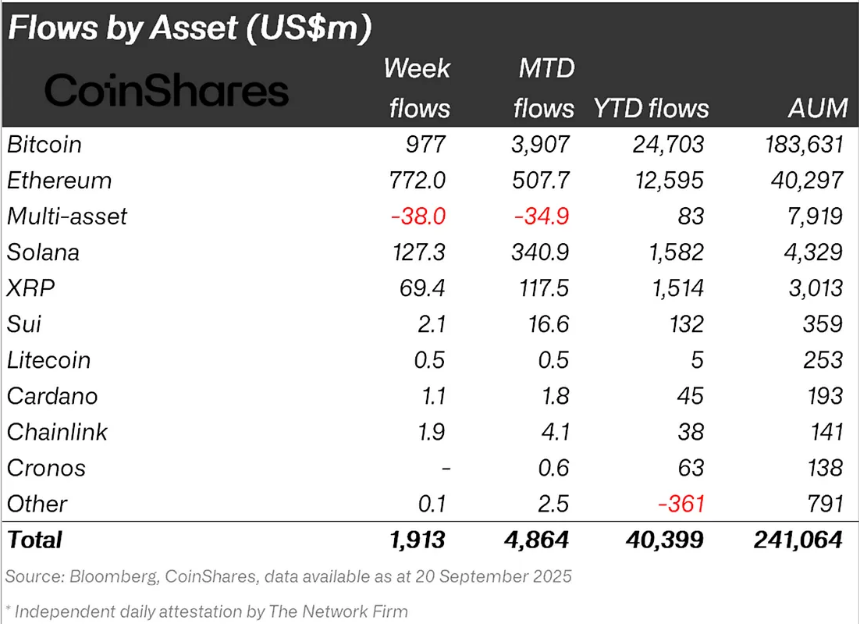
Task: Click the Multi-asset row label
Action: [x=67, y=216]
